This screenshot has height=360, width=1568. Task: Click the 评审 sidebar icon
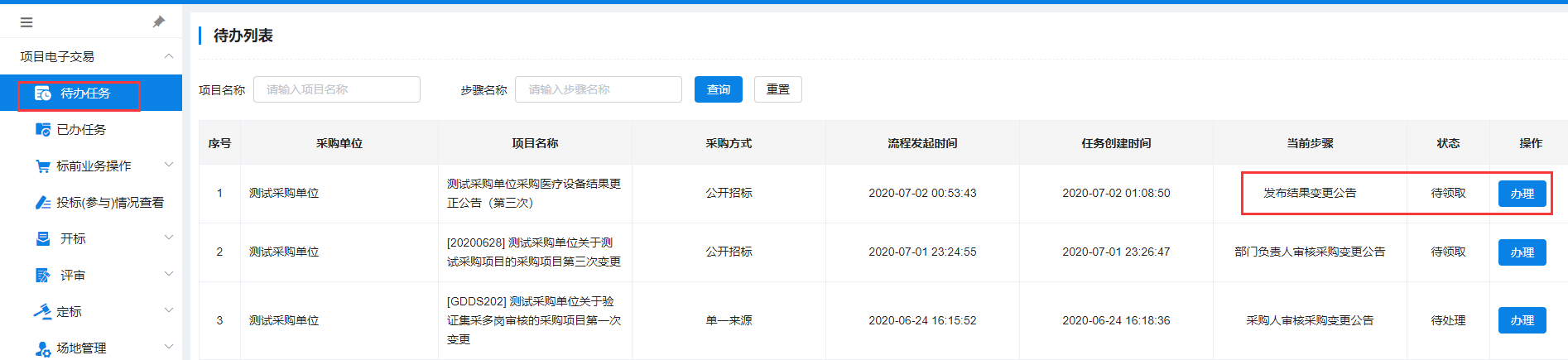[x=43, y=276]
